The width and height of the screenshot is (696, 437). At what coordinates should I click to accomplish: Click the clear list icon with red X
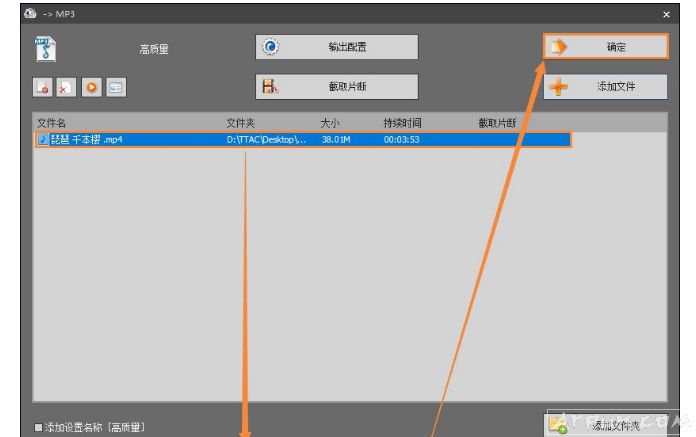pos(67,87)
